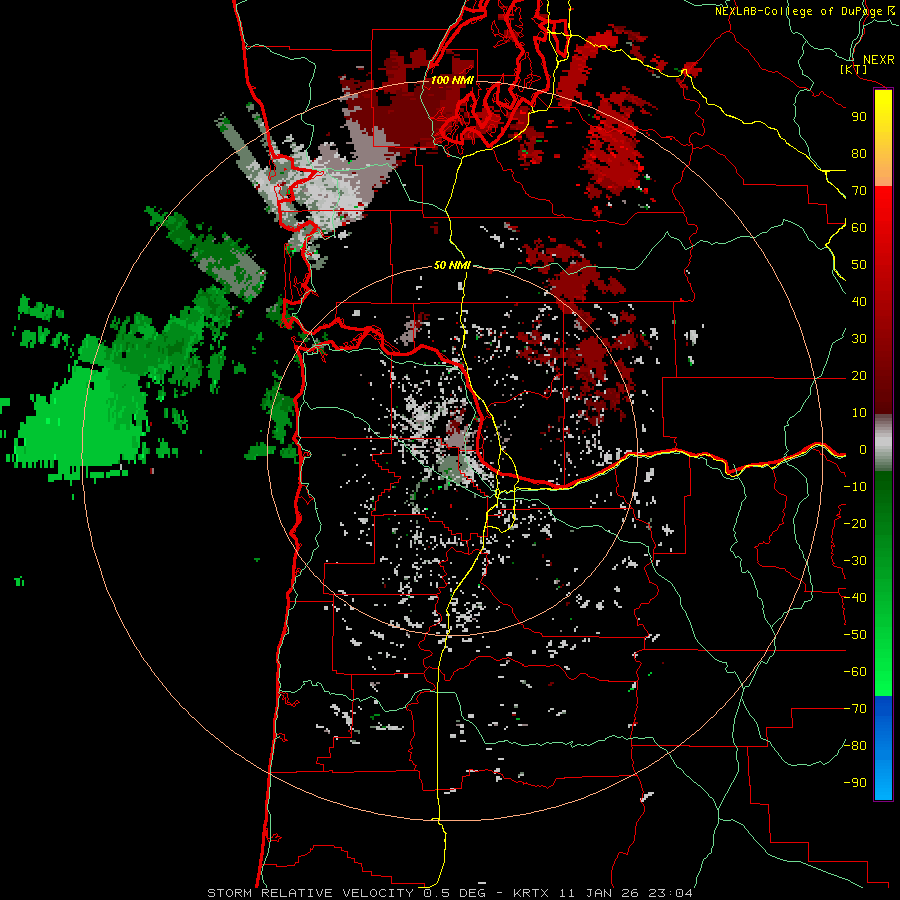This screenshot has width=900, height=900.
Task: Click the -50 value on the velocity scale
Action: click(855, 635)
